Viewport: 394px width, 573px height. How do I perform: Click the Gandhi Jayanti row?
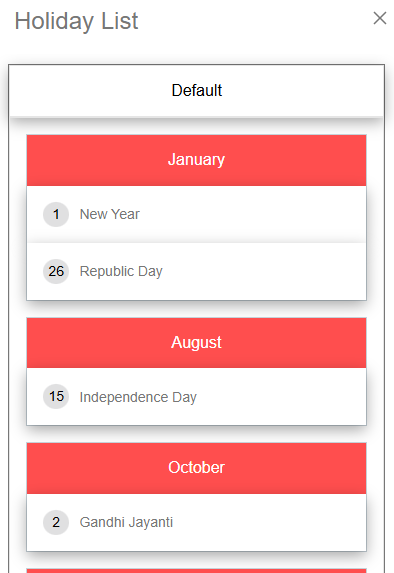pyautogui.click(x=197, y=522)
